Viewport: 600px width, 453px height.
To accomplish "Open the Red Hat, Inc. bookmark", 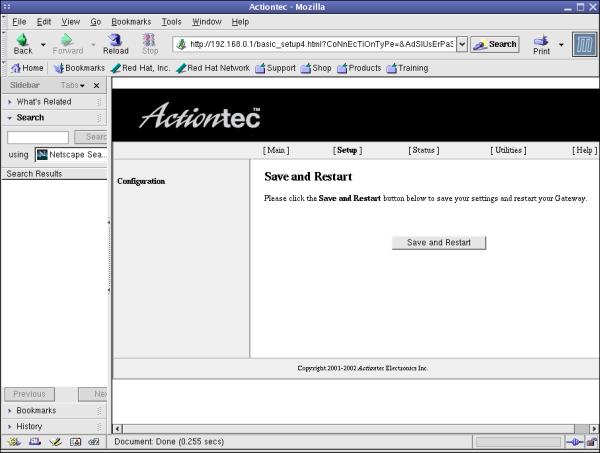I will 140,68.
